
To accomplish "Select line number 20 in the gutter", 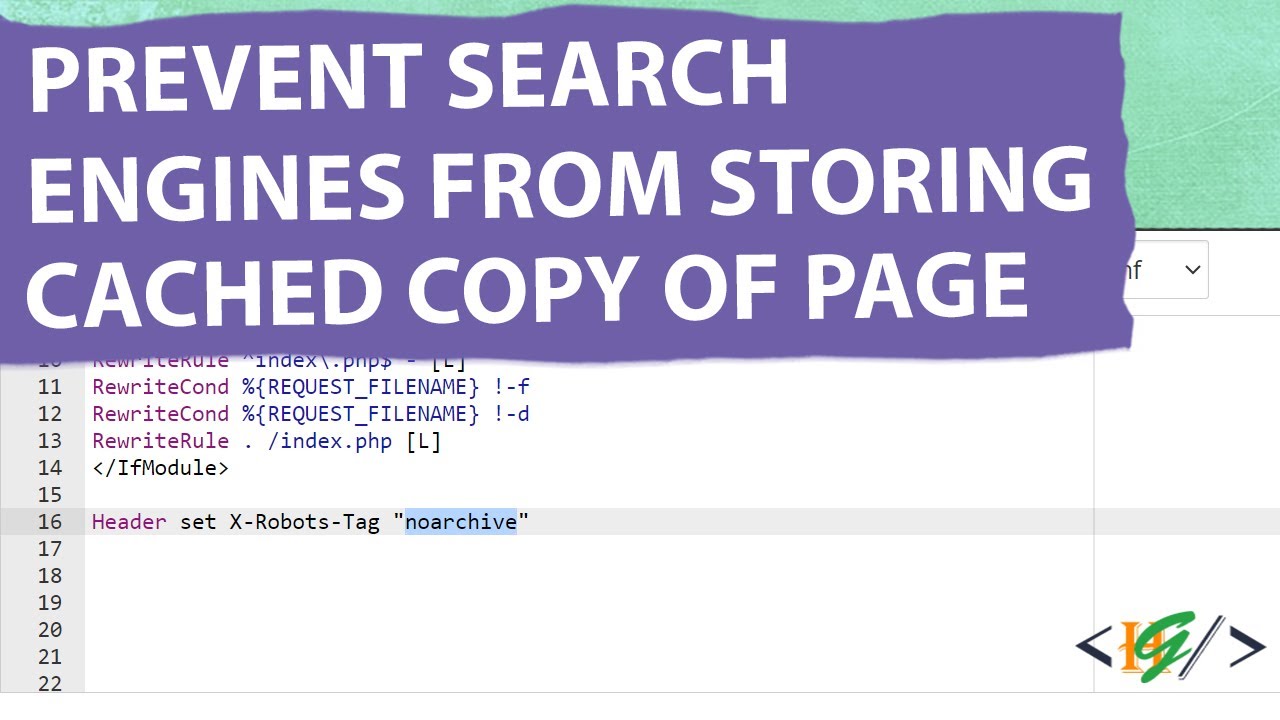I will click(x=50, y=630).
